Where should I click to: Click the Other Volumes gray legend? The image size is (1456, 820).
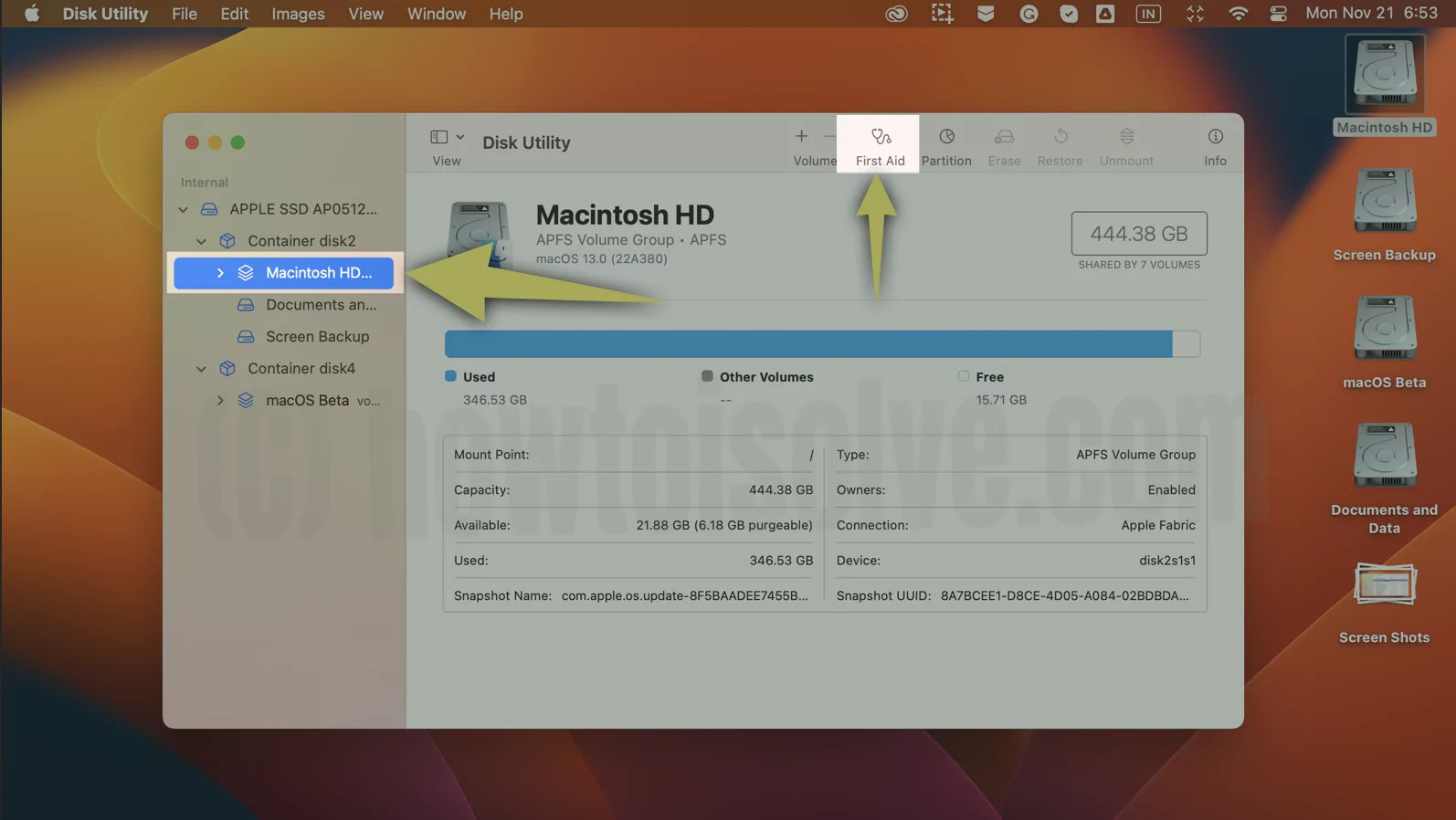(x=707, y=376)
